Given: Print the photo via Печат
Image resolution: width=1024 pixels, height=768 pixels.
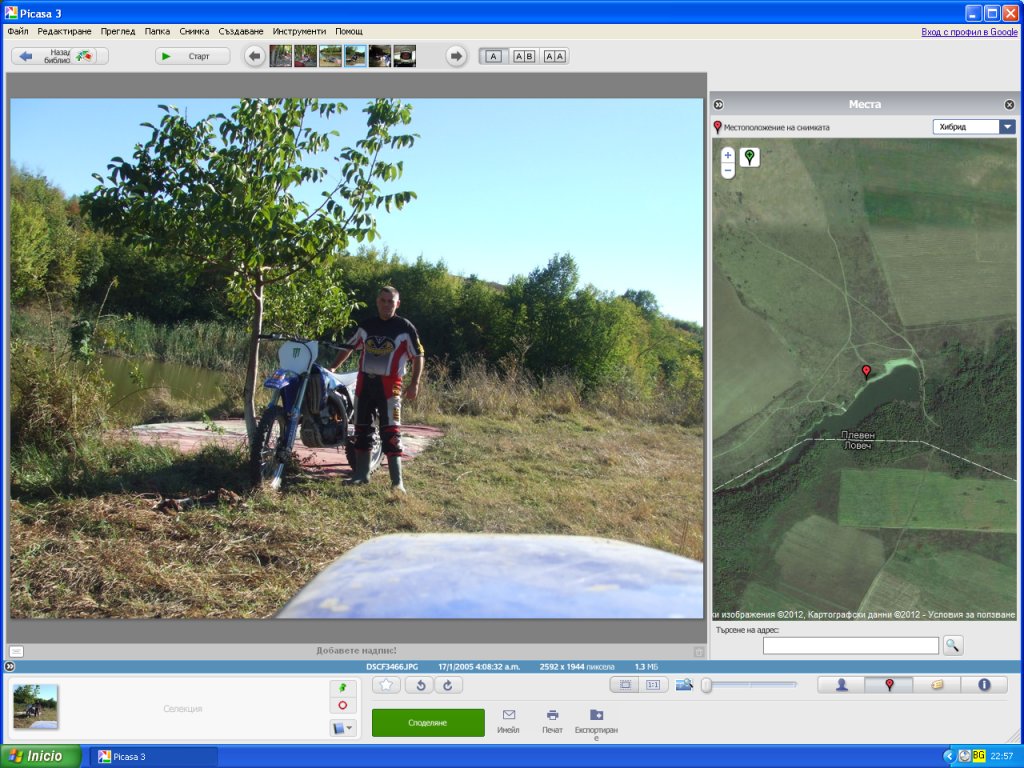Looking at the screenshot, I should (552, 722).
